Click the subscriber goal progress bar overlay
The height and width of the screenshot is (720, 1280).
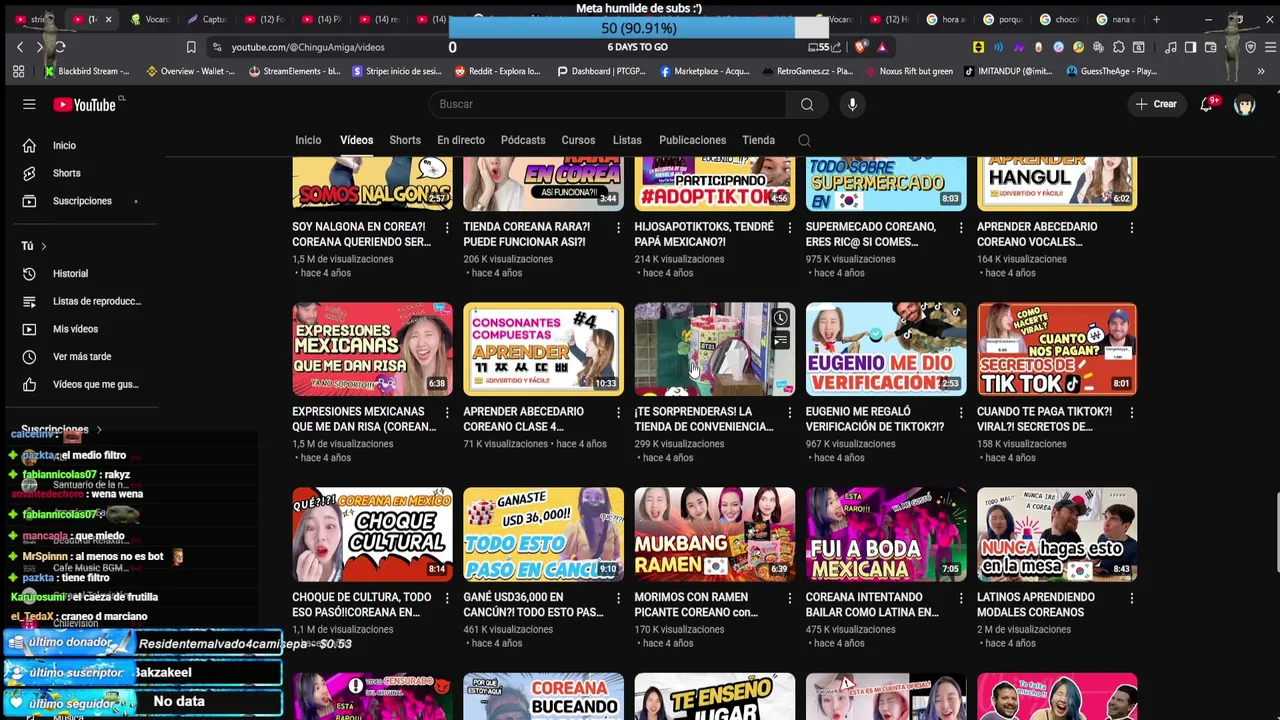coord(640,29)
